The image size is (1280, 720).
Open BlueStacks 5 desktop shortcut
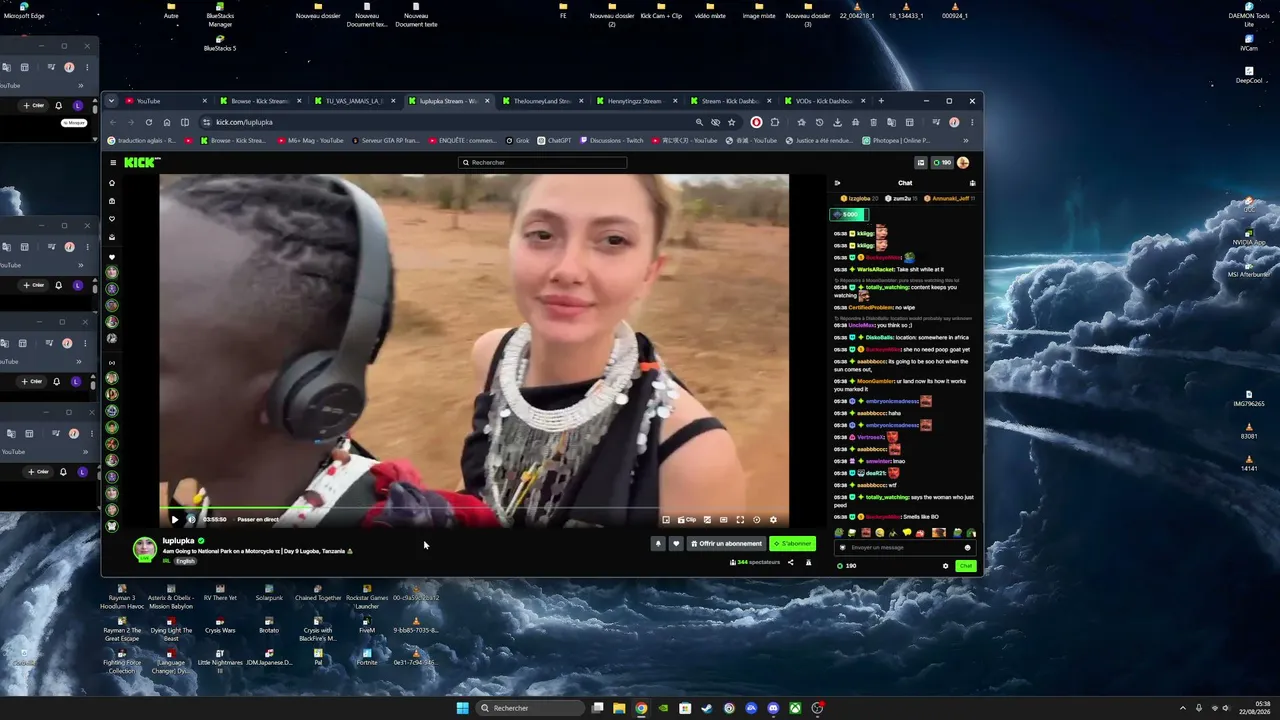(220, 43)
